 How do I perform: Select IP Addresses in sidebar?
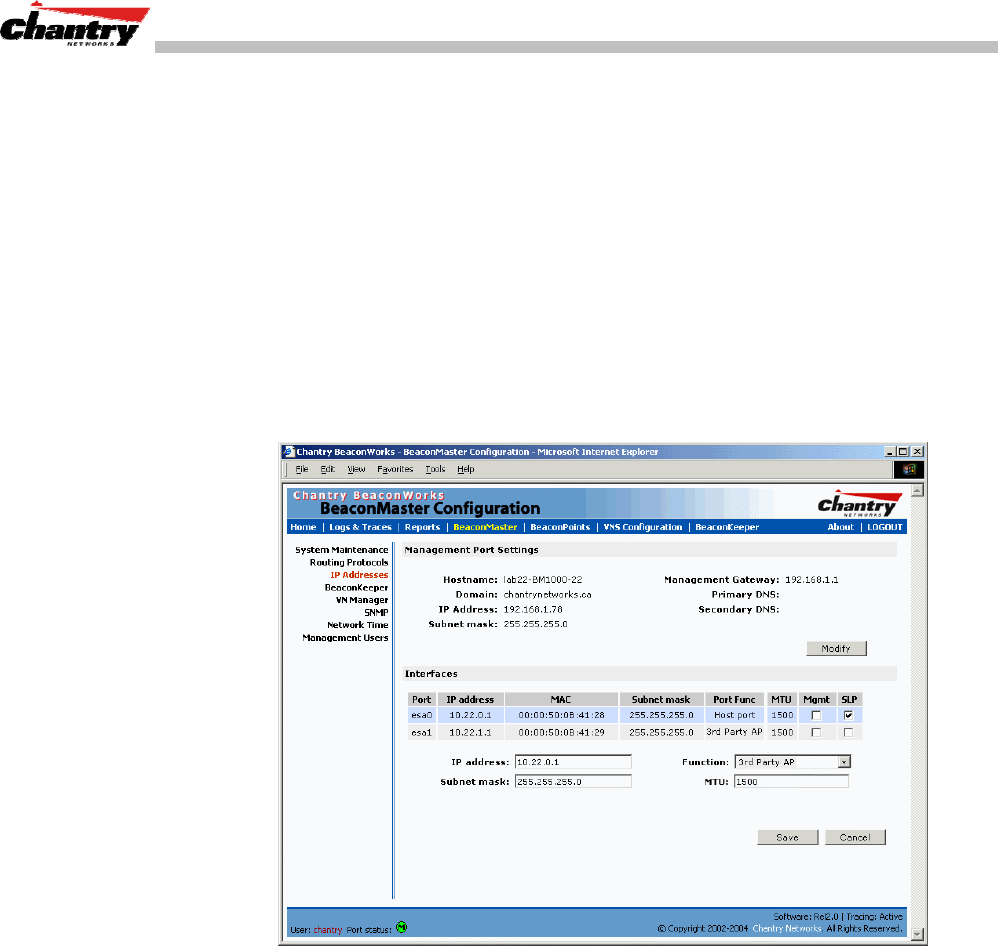coord(359,575)
